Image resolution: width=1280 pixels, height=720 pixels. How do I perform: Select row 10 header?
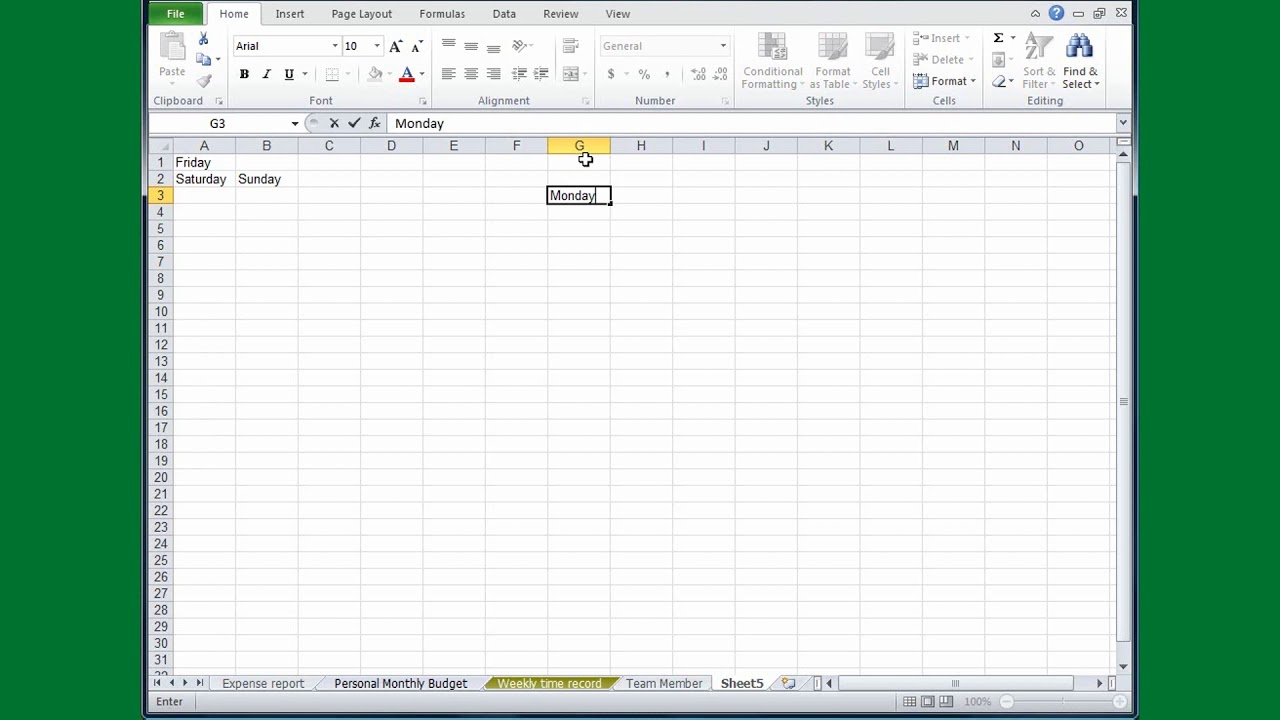click(160, 311)
